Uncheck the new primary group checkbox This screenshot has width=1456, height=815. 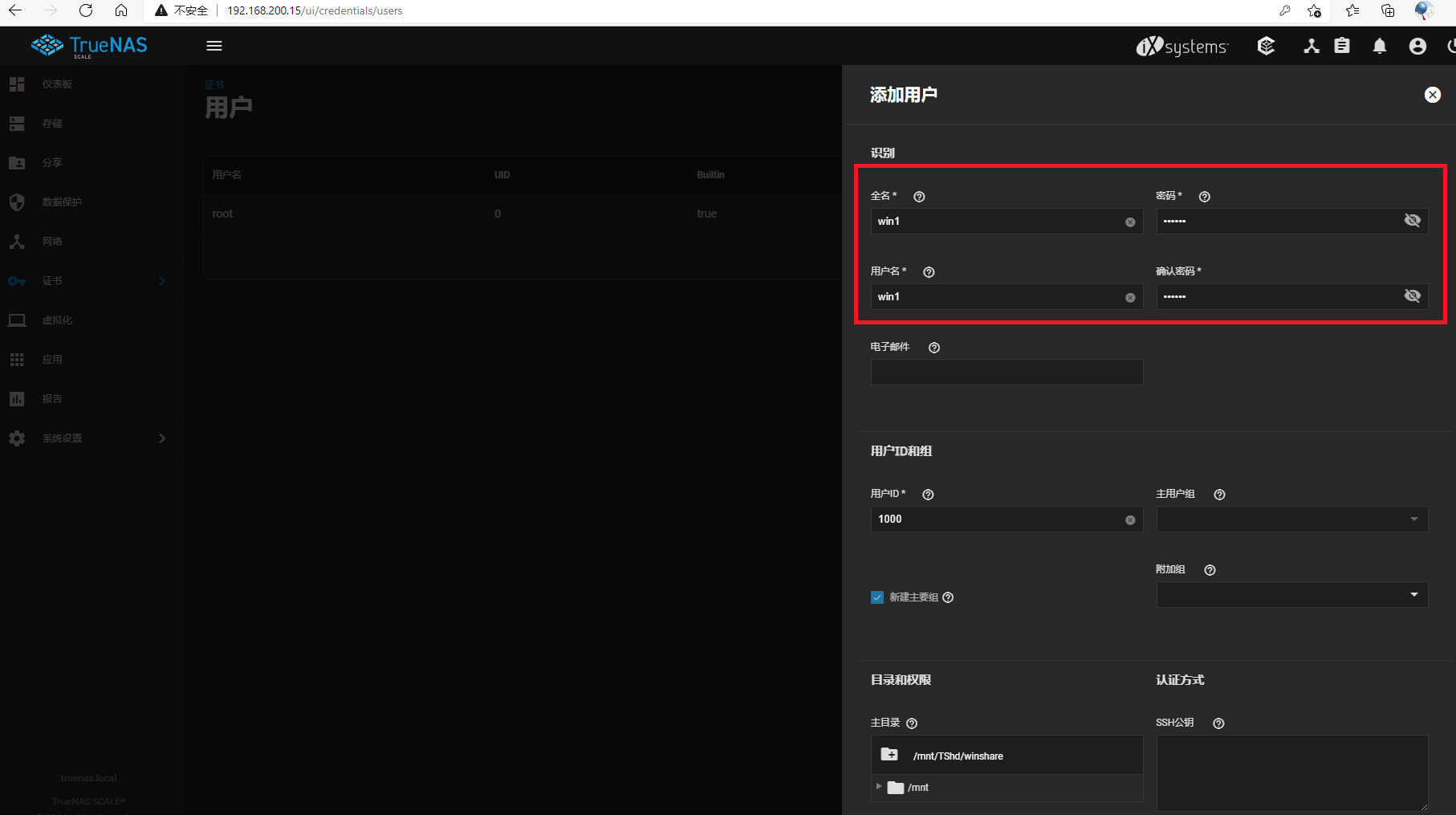click(877, 597)
